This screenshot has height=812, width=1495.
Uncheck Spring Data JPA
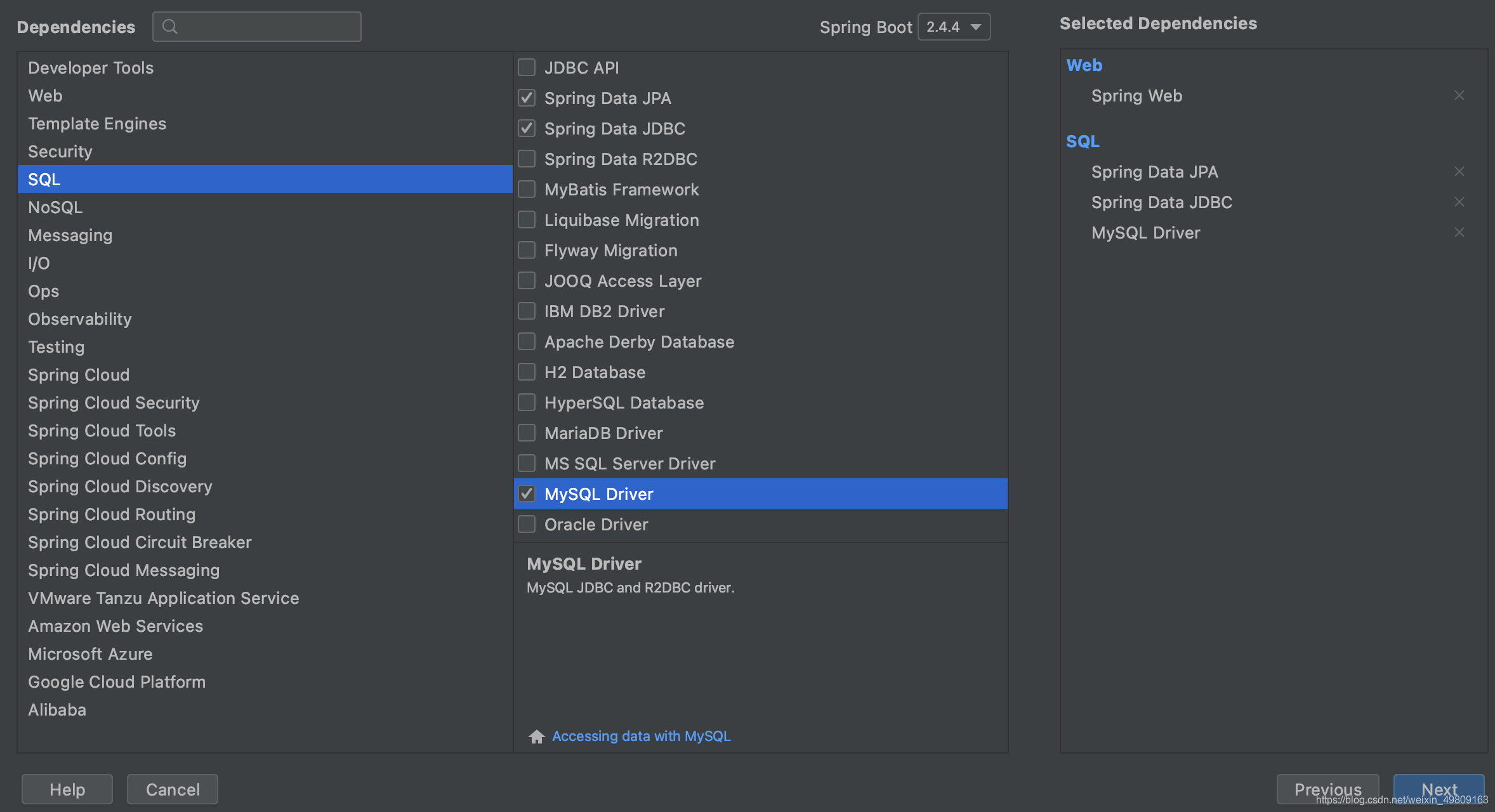527,98
